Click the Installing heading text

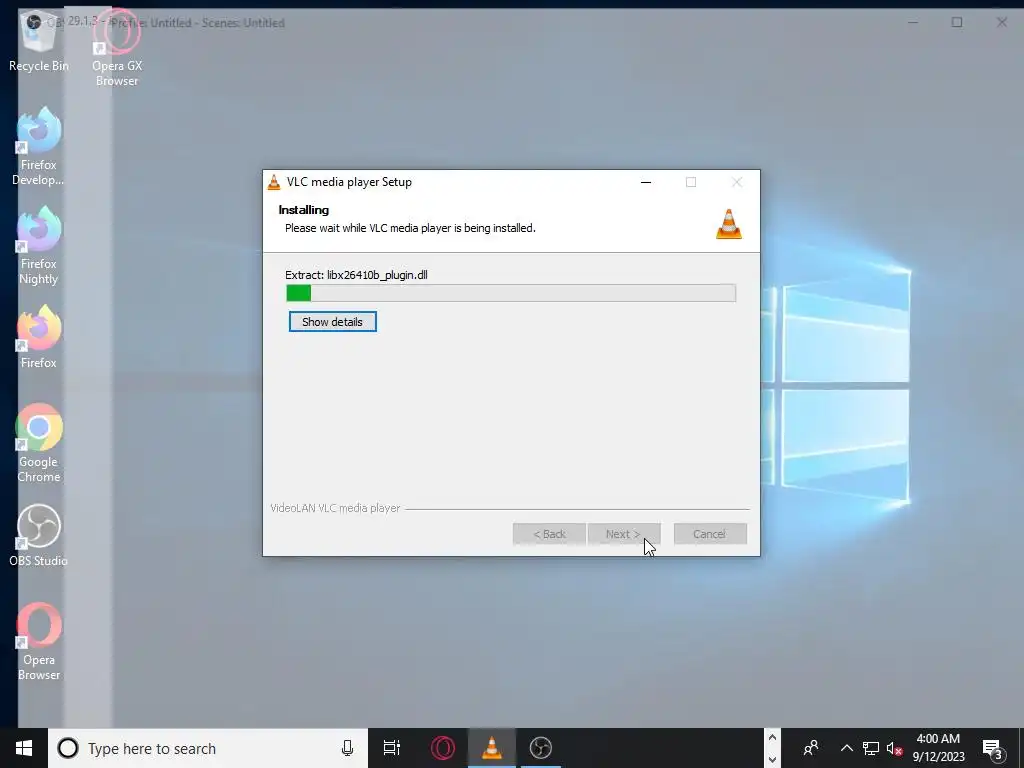(x=304, y=210)
